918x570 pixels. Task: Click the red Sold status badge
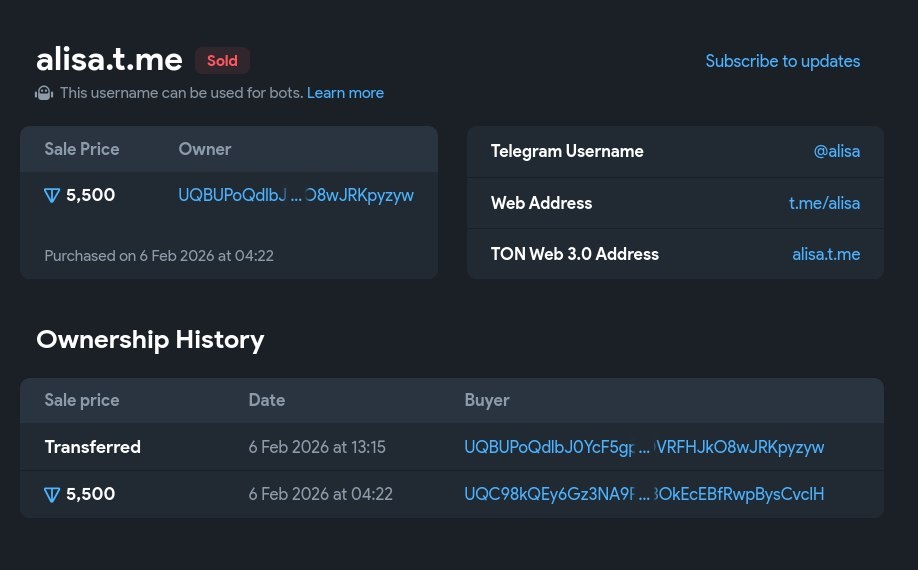click(x=222, y=61)
